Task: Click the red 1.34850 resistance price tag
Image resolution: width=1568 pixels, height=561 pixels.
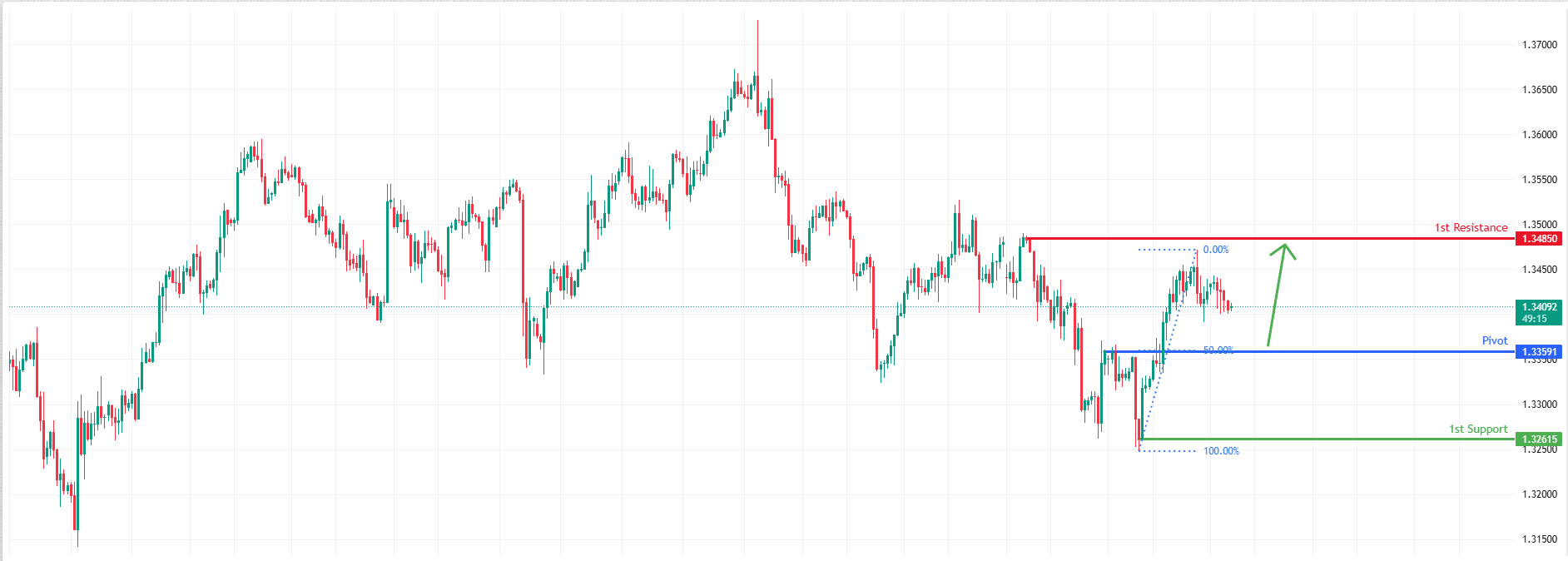Action: tap(1538, 239)
